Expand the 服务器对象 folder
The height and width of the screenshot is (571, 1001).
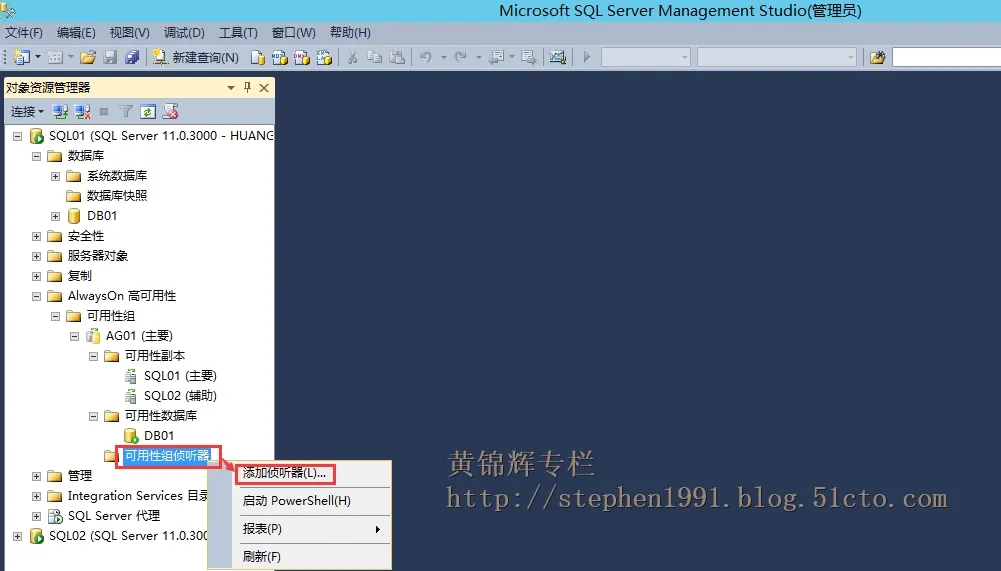pos(36,256)
